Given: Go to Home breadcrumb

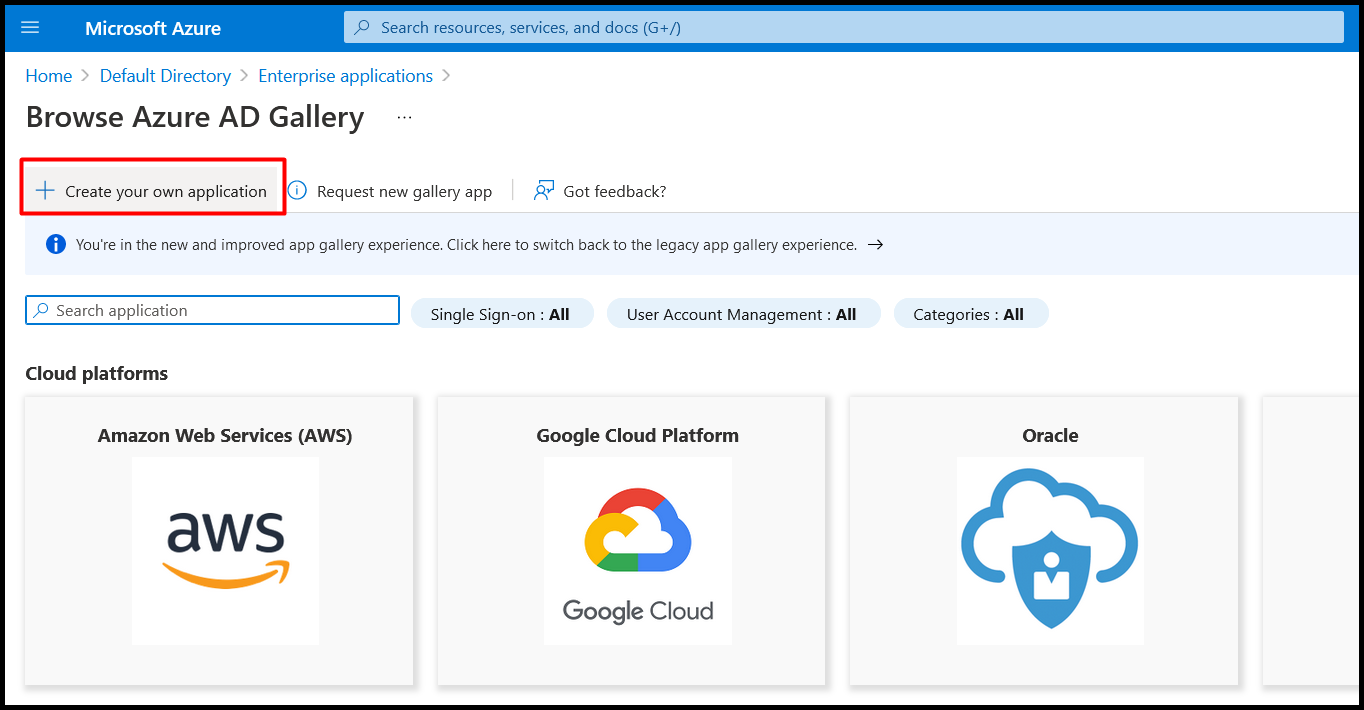Looking at the screenshot, I should (49, 76).
